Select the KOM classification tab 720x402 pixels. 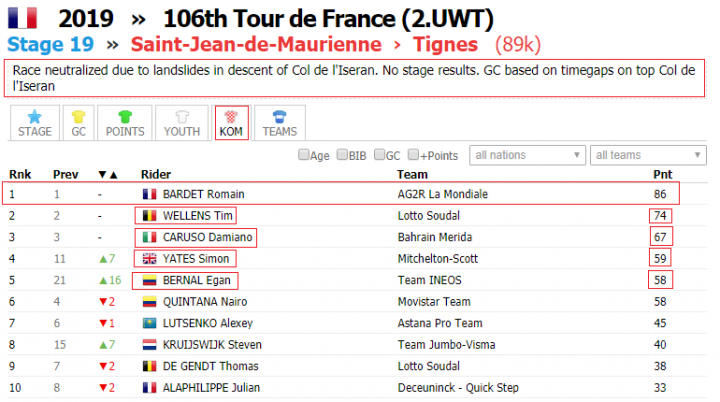click(231, 123)
